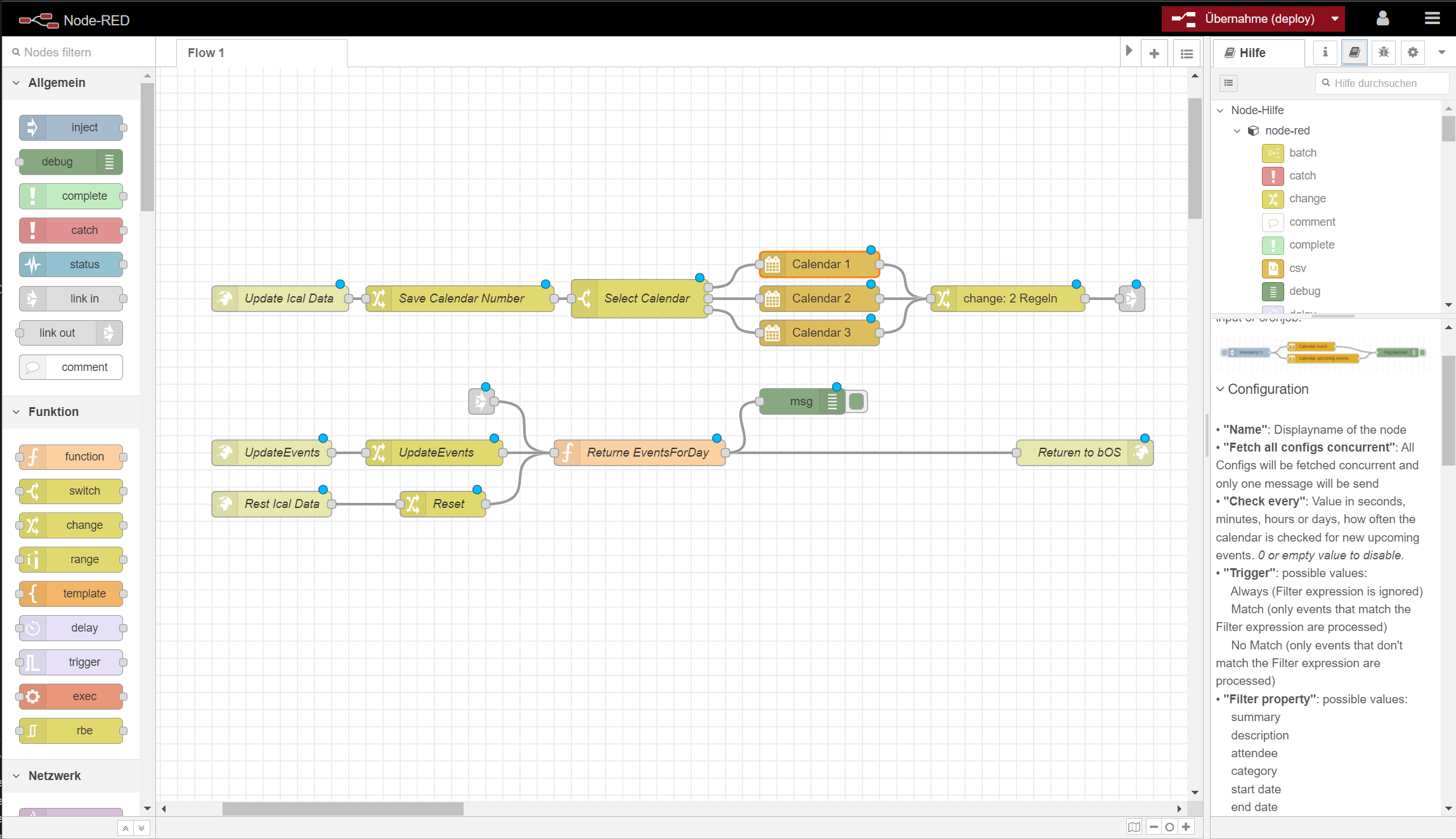1456x839 pixels.
Task: Click the user account icon
Action: (1382, 18)
